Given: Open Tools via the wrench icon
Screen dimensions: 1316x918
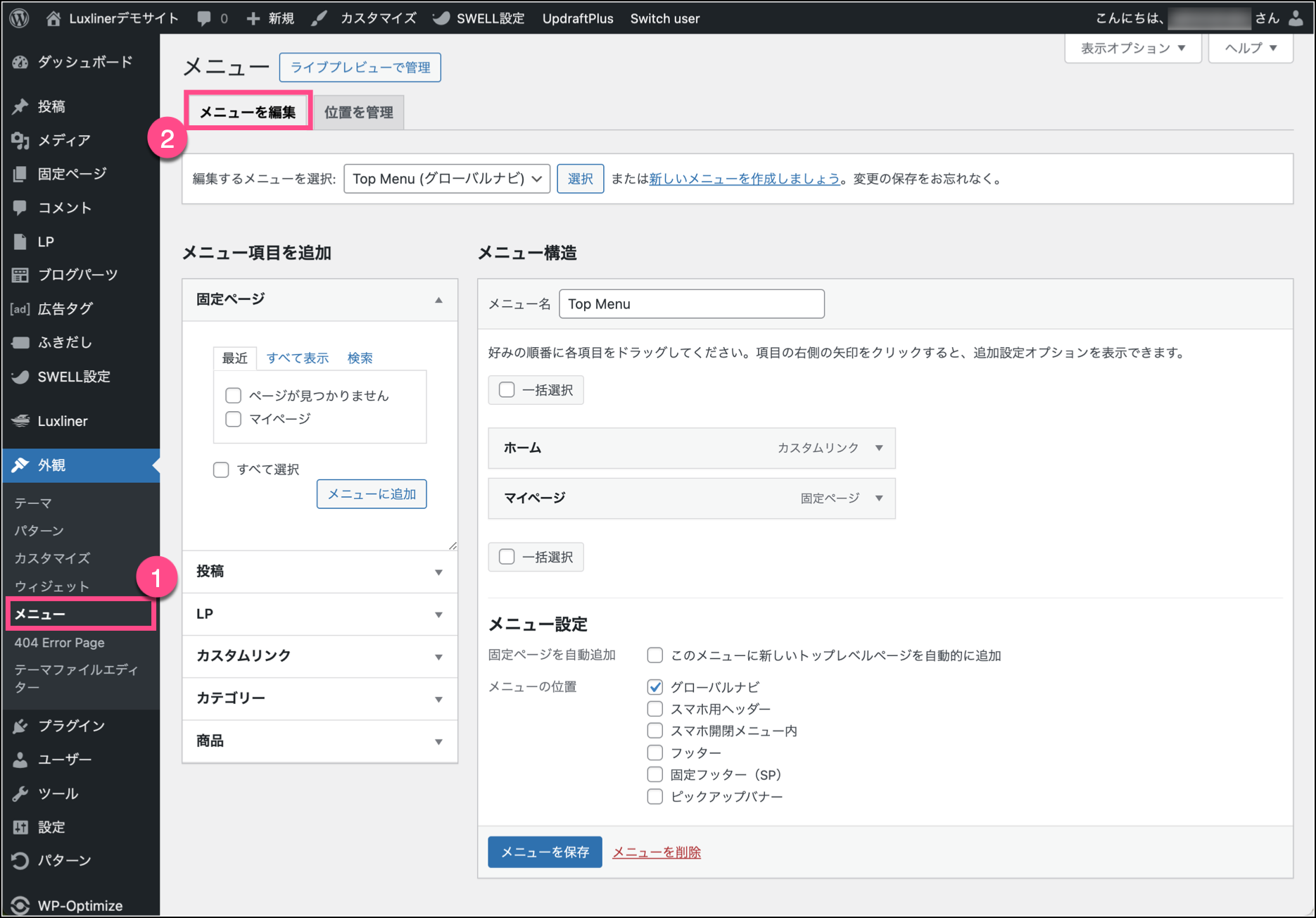Looking at the screenshot, I should [20, 794].
